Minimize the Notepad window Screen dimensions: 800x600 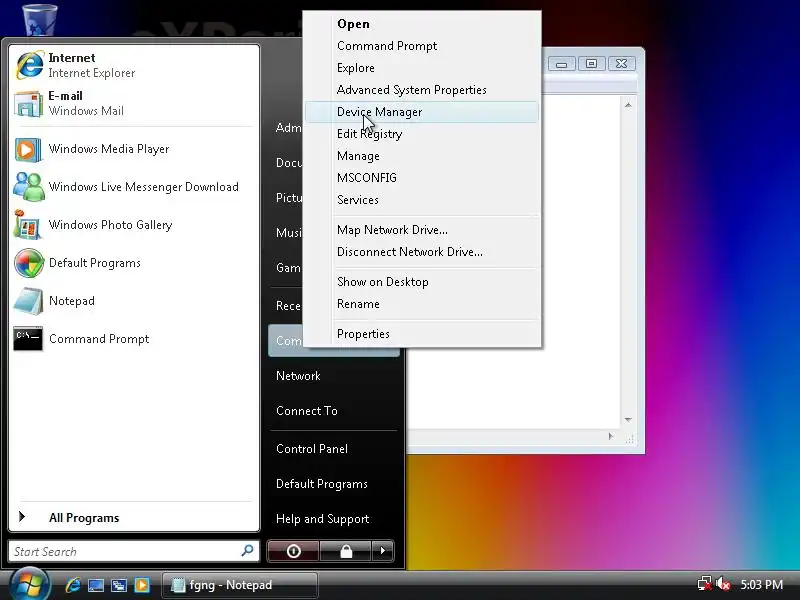(x=561, y=64)
